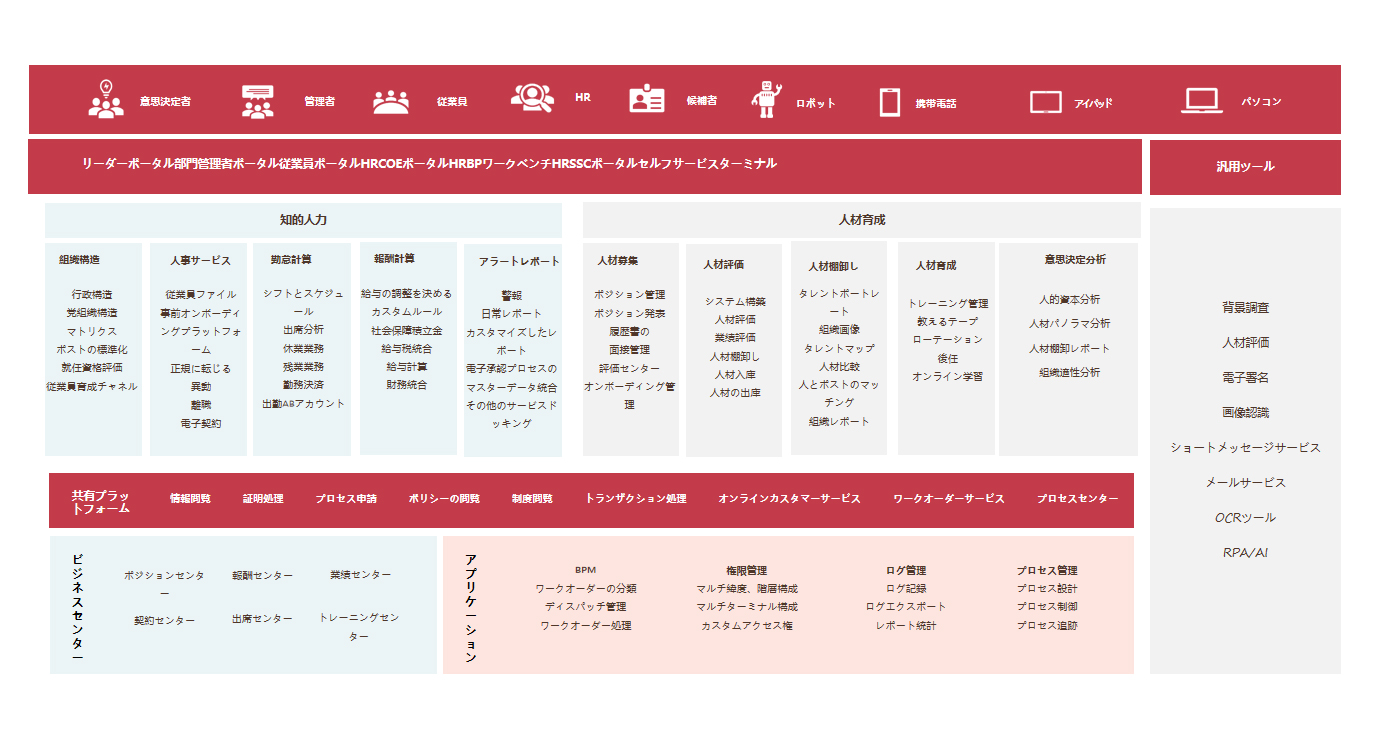Image resolution: width=1380 pixels, height=740 pixels.
Task: Select 従業員ファイル under 人事サービス
Action: 201,295
